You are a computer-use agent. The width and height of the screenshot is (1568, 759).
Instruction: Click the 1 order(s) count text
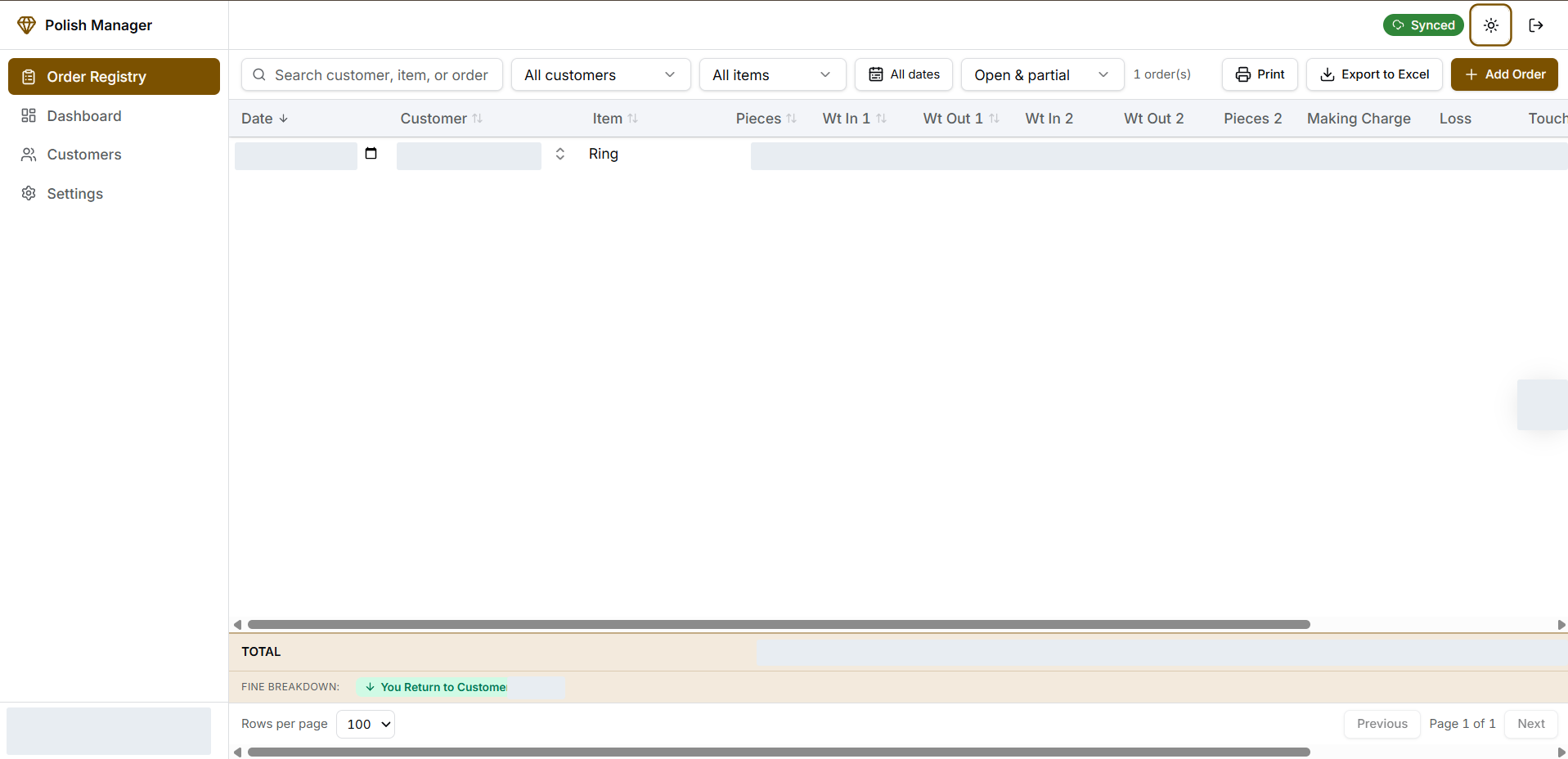[x=1161, y=74]
